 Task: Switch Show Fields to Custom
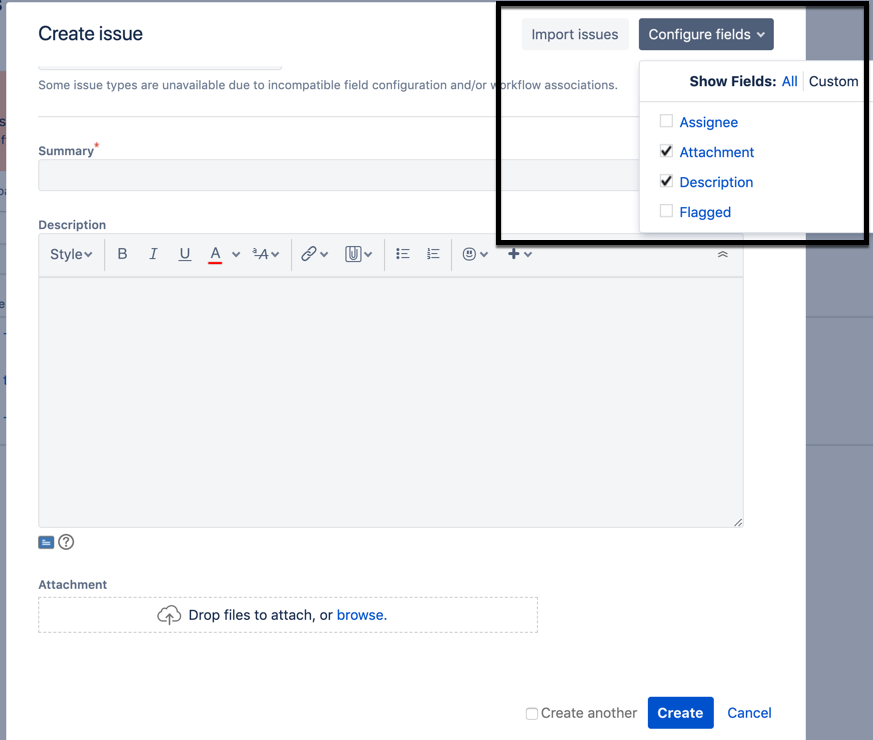[833, 81]
